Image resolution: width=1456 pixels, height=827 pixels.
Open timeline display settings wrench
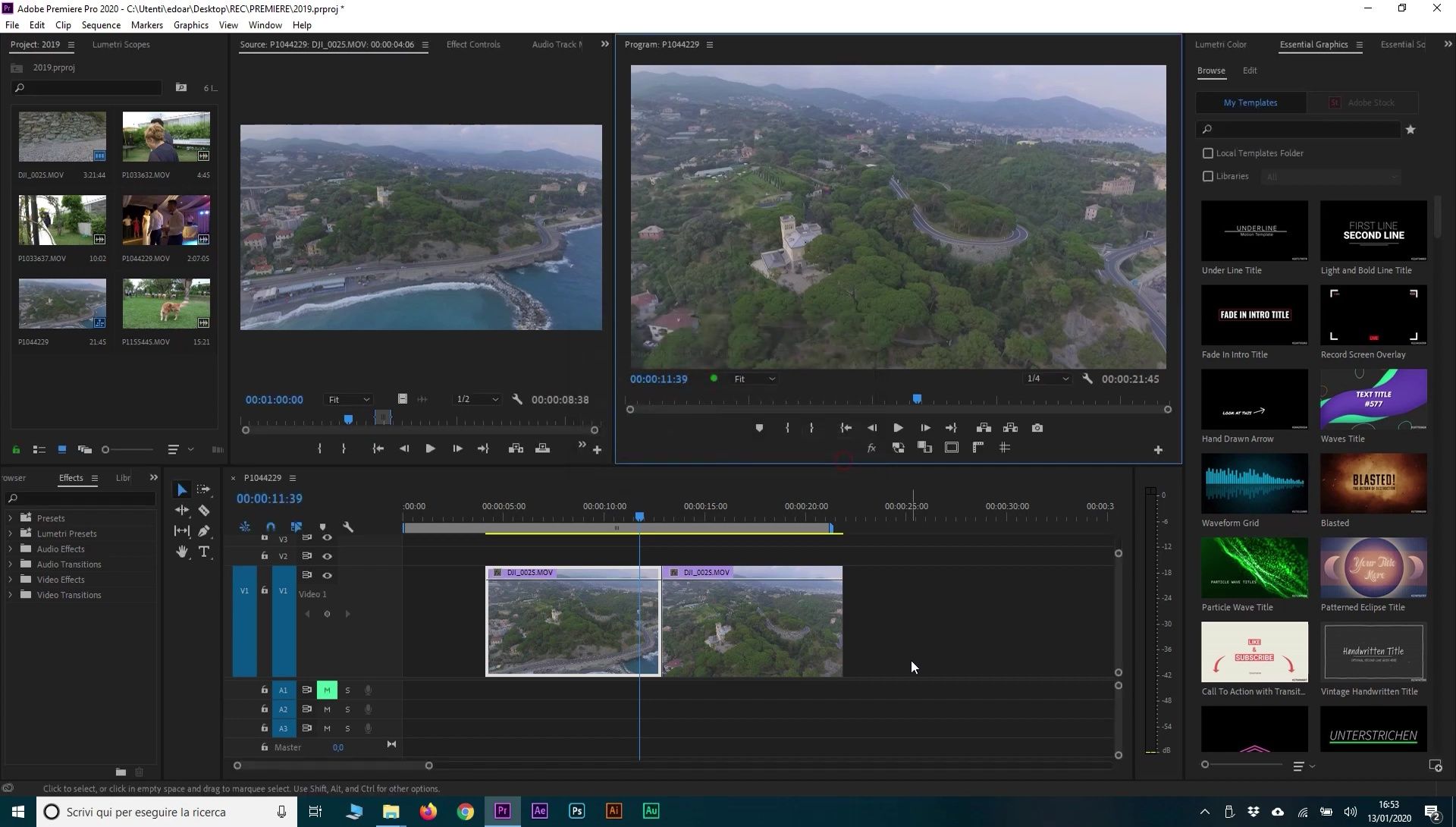[x=348, y=527]
